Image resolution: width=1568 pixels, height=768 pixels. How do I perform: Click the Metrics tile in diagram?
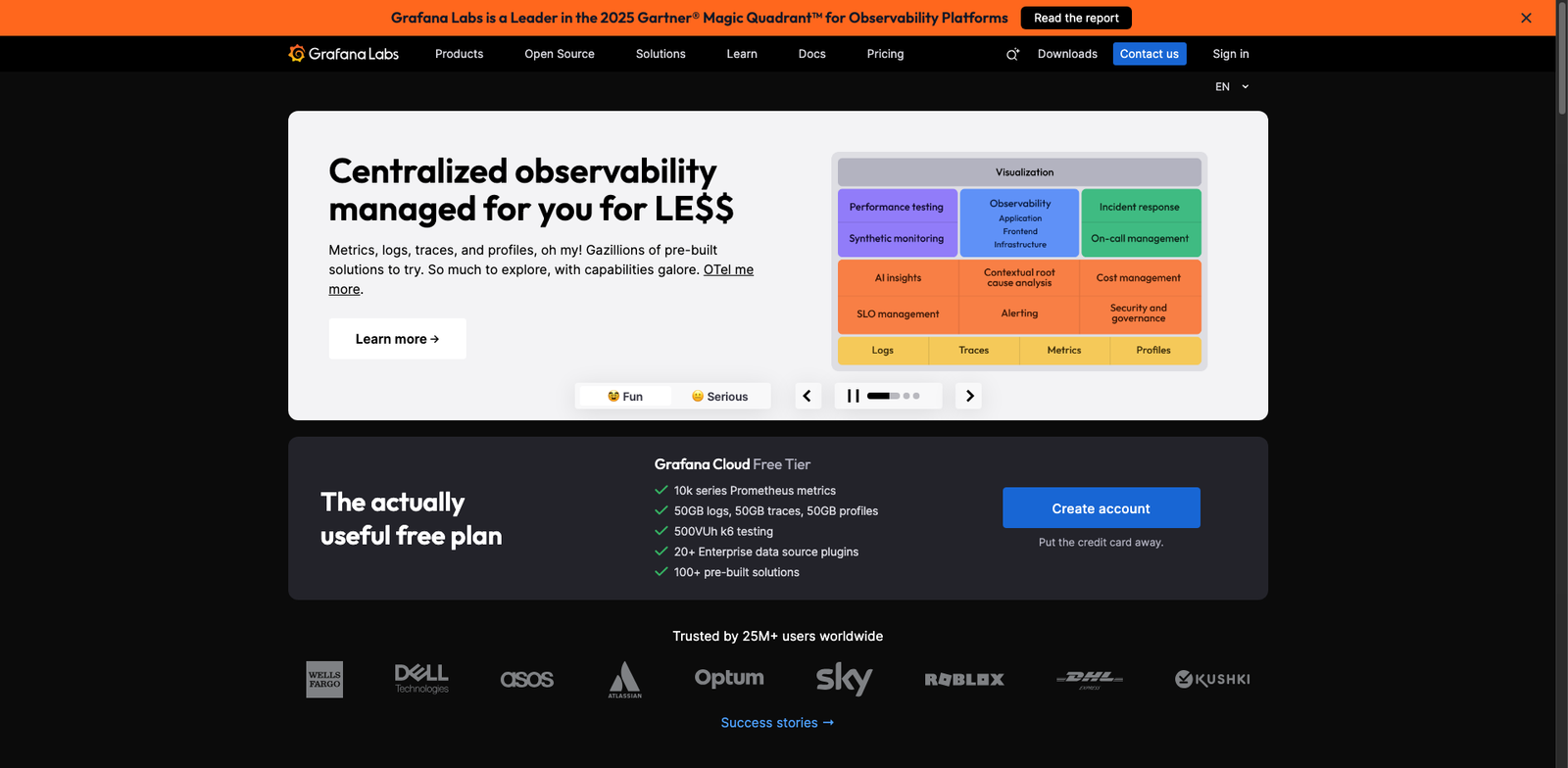click(x=1064, y=351)
